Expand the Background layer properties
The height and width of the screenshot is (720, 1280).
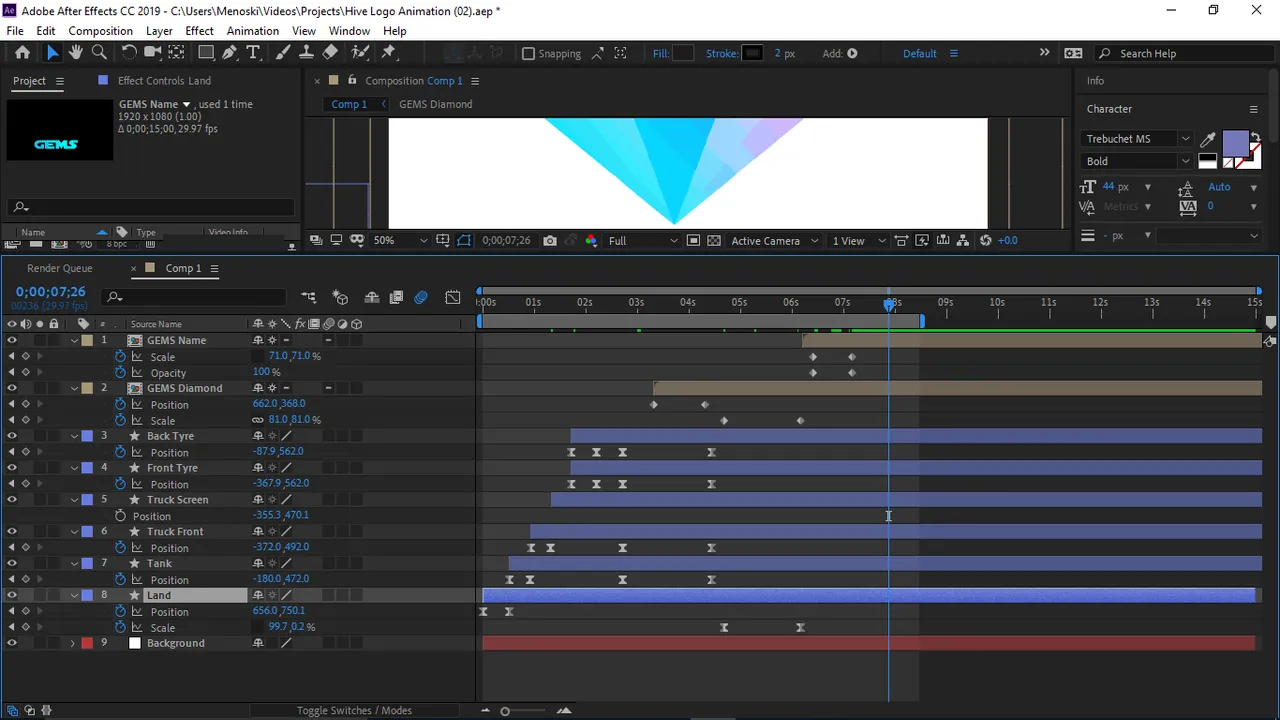click(x=73, y=643)
